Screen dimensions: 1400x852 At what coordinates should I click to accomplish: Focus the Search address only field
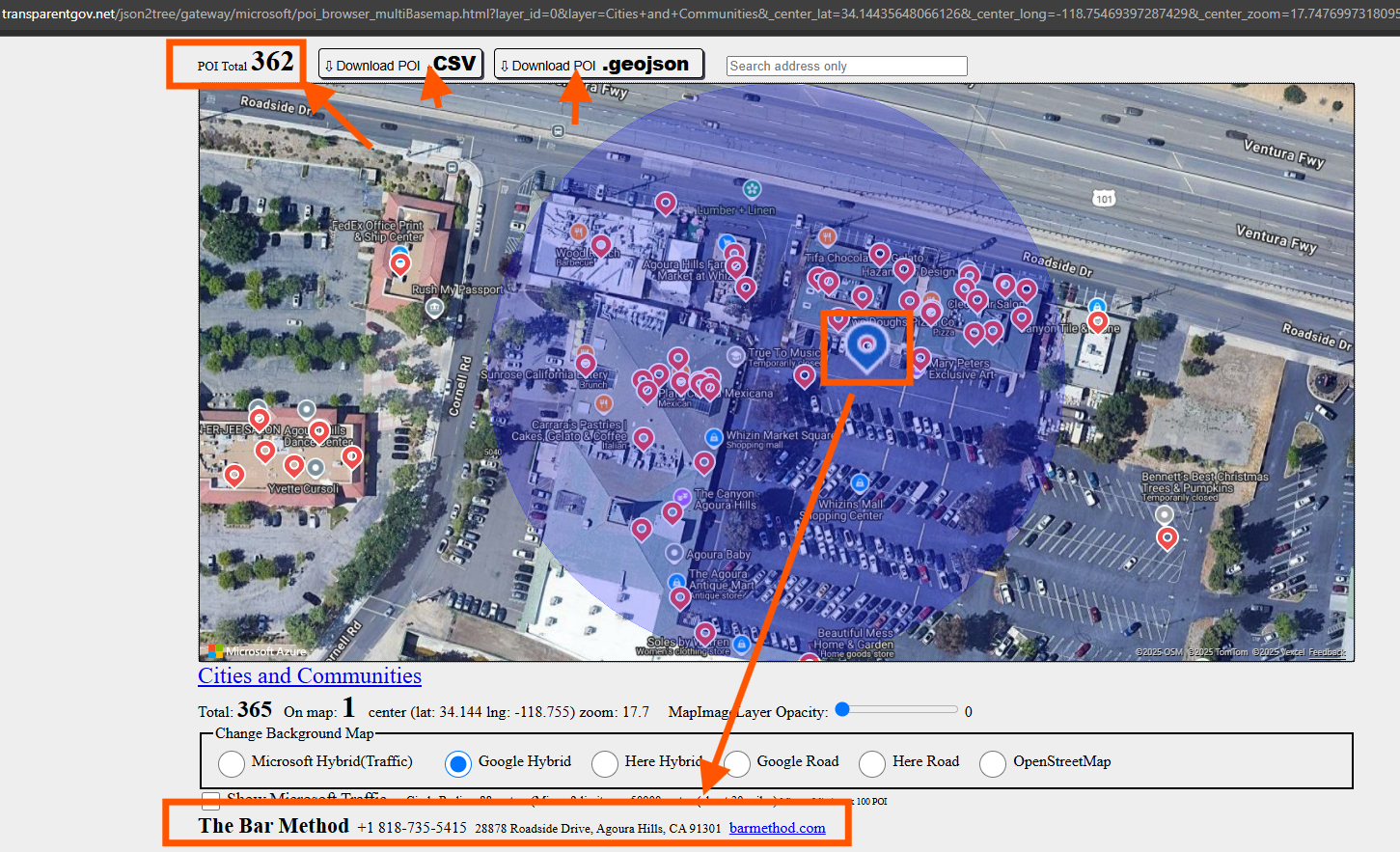pos(846,66)
